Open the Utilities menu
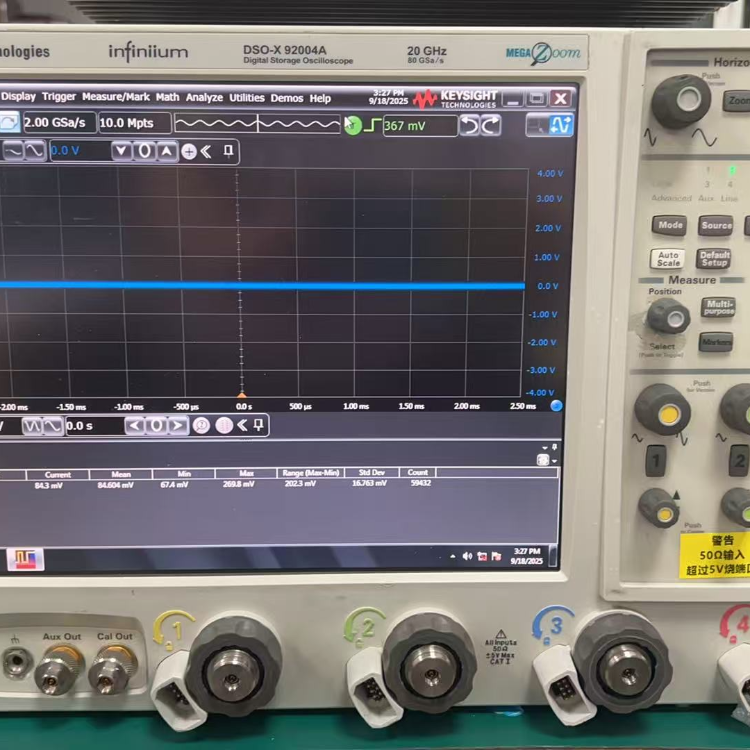 coord(247,98)
